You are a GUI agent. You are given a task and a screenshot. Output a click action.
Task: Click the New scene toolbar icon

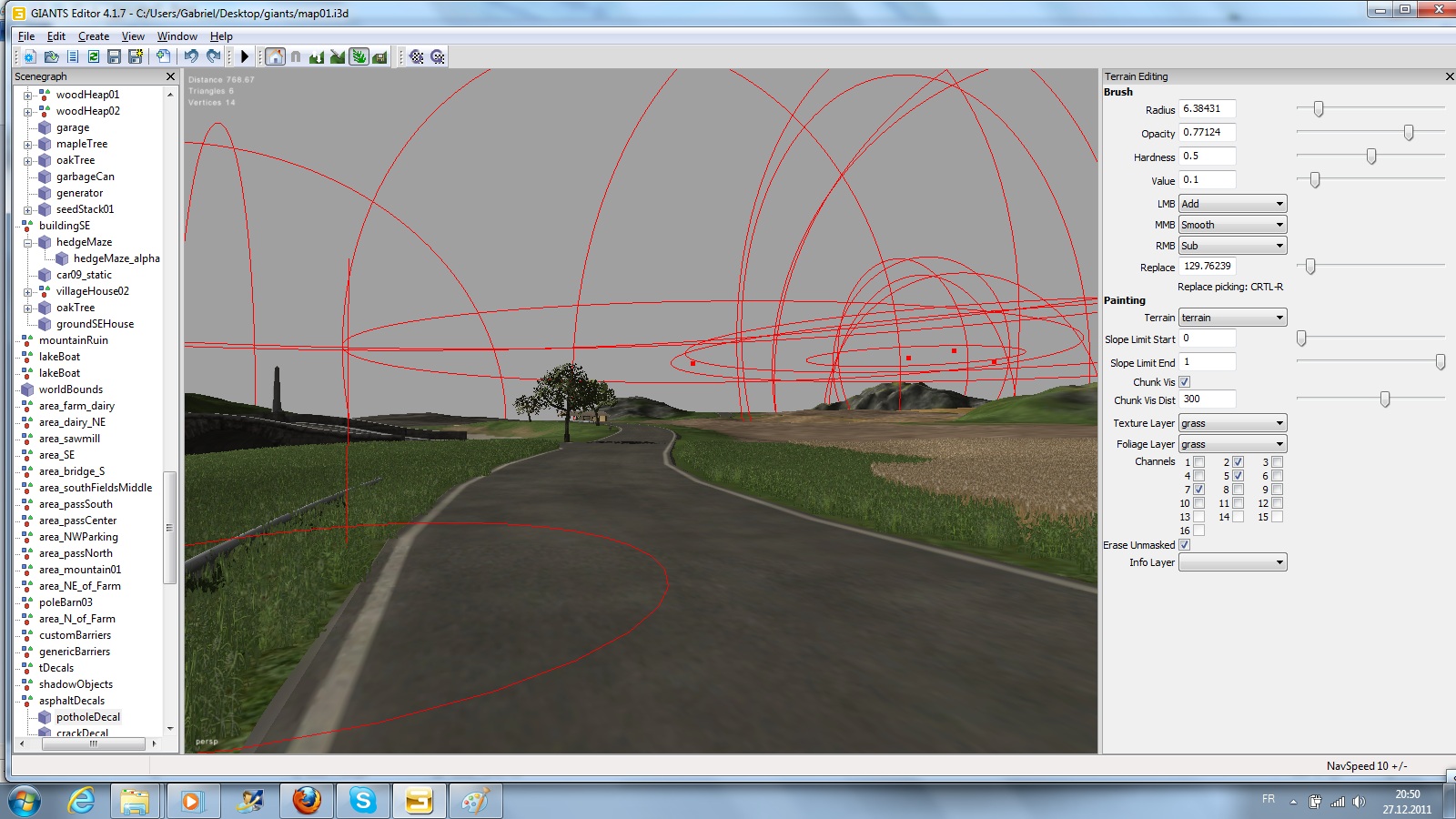click(29, 56)
